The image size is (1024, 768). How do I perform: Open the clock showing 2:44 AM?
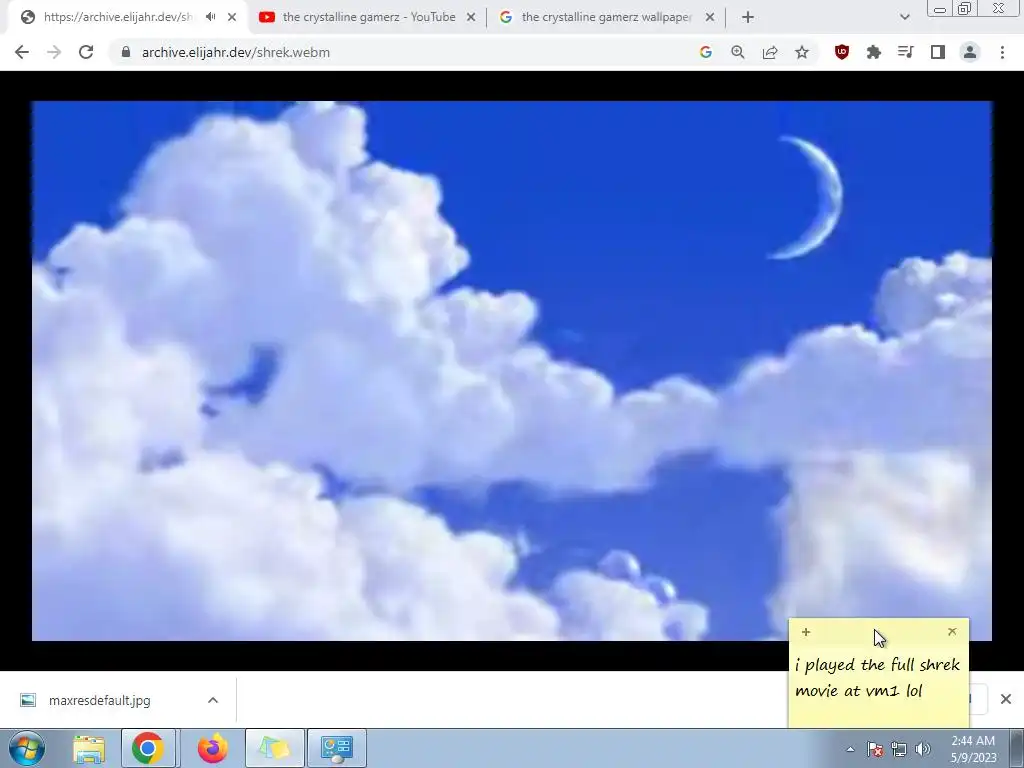(974, 749)
